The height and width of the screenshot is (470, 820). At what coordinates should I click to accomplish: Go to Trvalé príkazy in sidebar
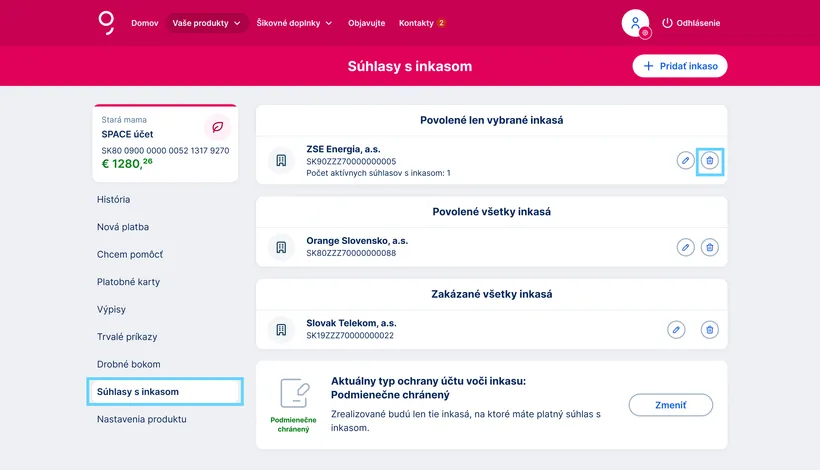pos(127,337)
